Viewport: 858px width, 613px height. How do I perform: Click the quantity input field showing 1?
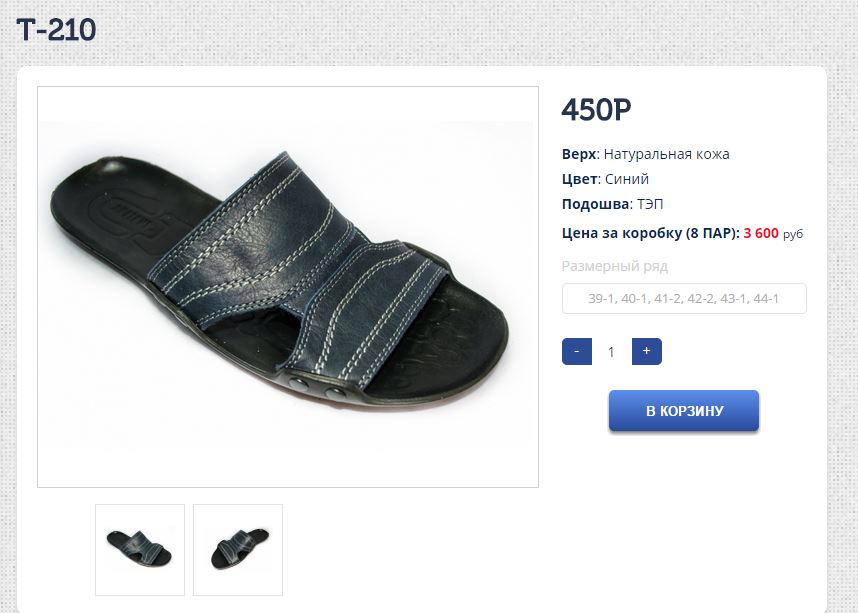pos(611,352)
